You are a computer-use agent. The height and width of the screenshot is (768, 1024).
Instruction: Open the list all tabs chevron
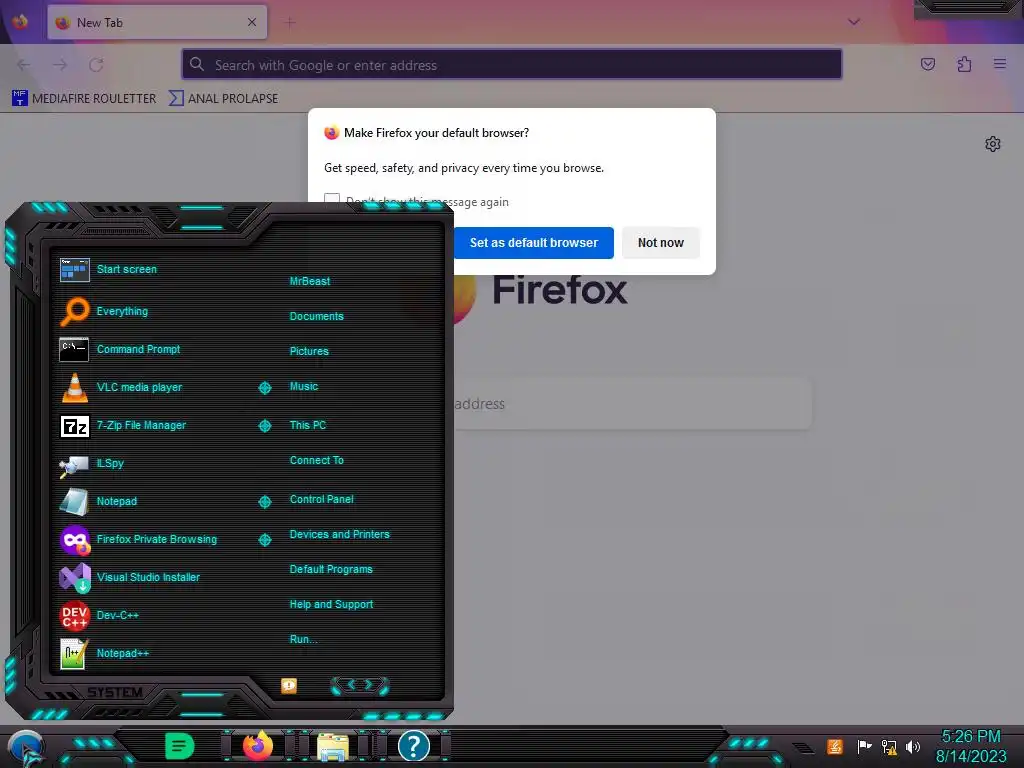click(x=854, y=22)
